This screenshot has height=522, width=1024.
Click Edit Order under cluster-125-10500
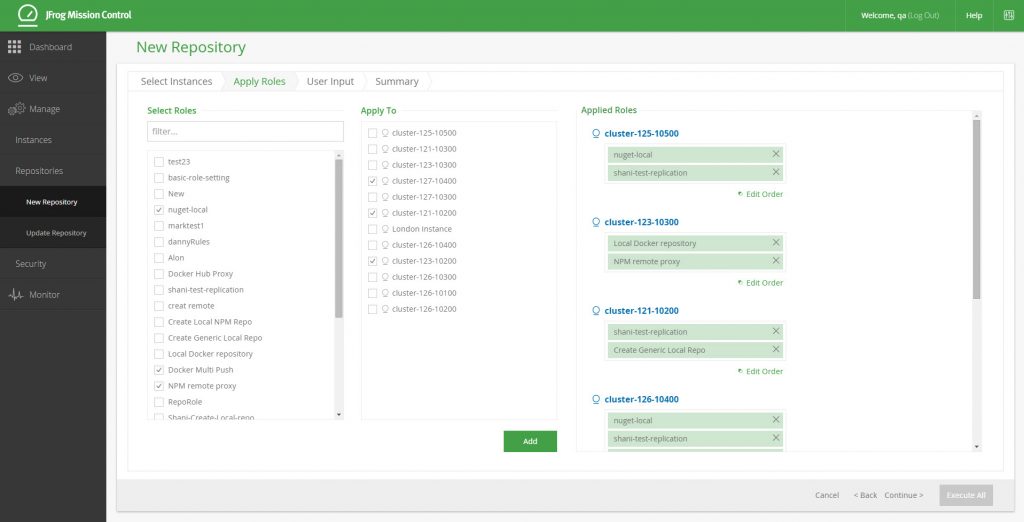760,194
